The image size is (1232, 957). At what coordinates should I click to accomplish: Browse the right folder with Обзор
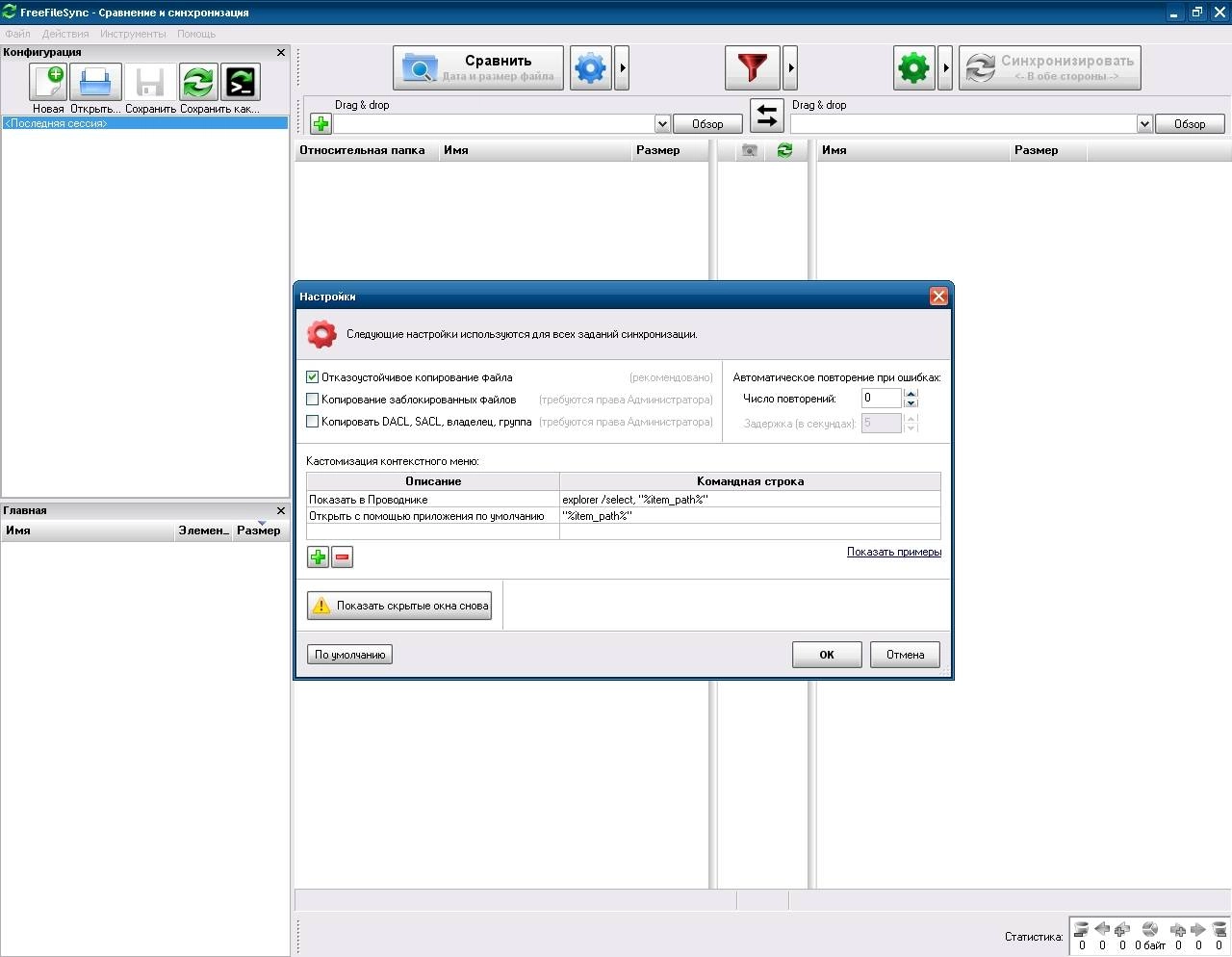click(1190, 124)
